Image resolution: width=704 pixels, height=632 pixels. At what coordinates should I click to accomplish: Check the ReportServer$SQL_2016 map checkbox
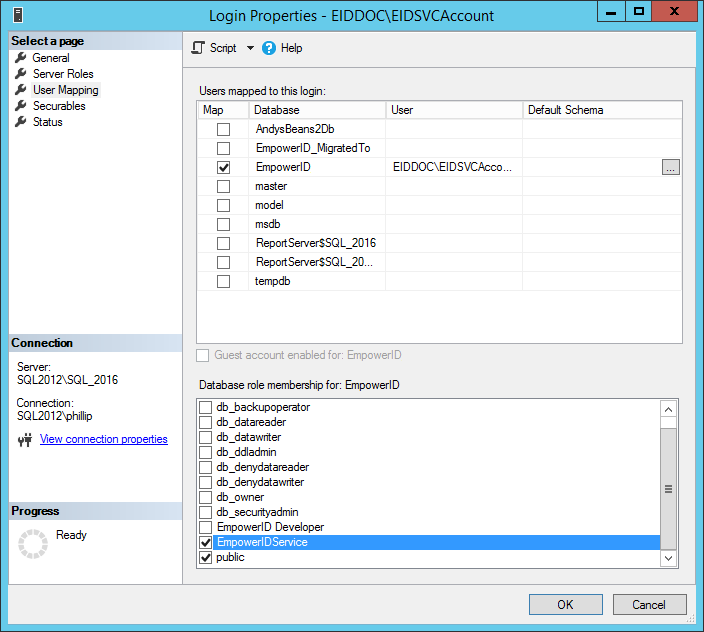click(x=223, y=243)
